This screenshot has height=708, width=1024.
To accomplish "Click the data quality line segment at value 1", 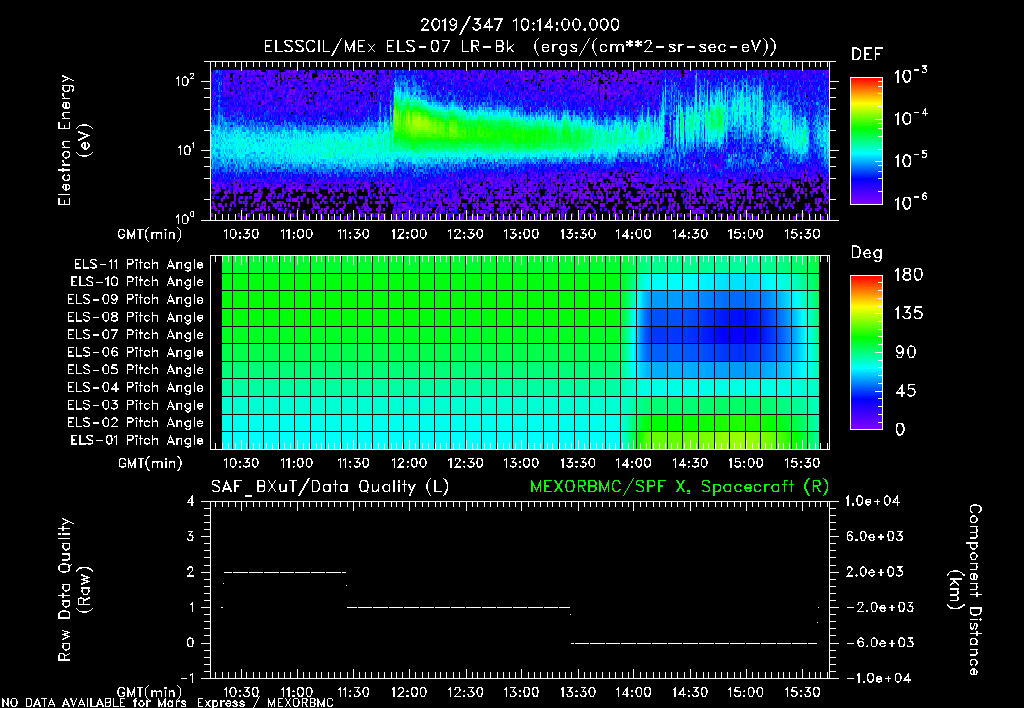I will (x=458, y=607).
